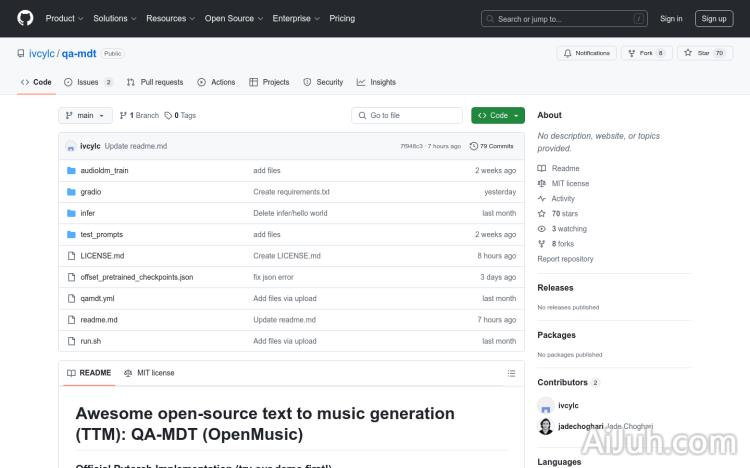Click the 'Delete infer/hello world' commit message
The image size is (750, 468).
290,213
